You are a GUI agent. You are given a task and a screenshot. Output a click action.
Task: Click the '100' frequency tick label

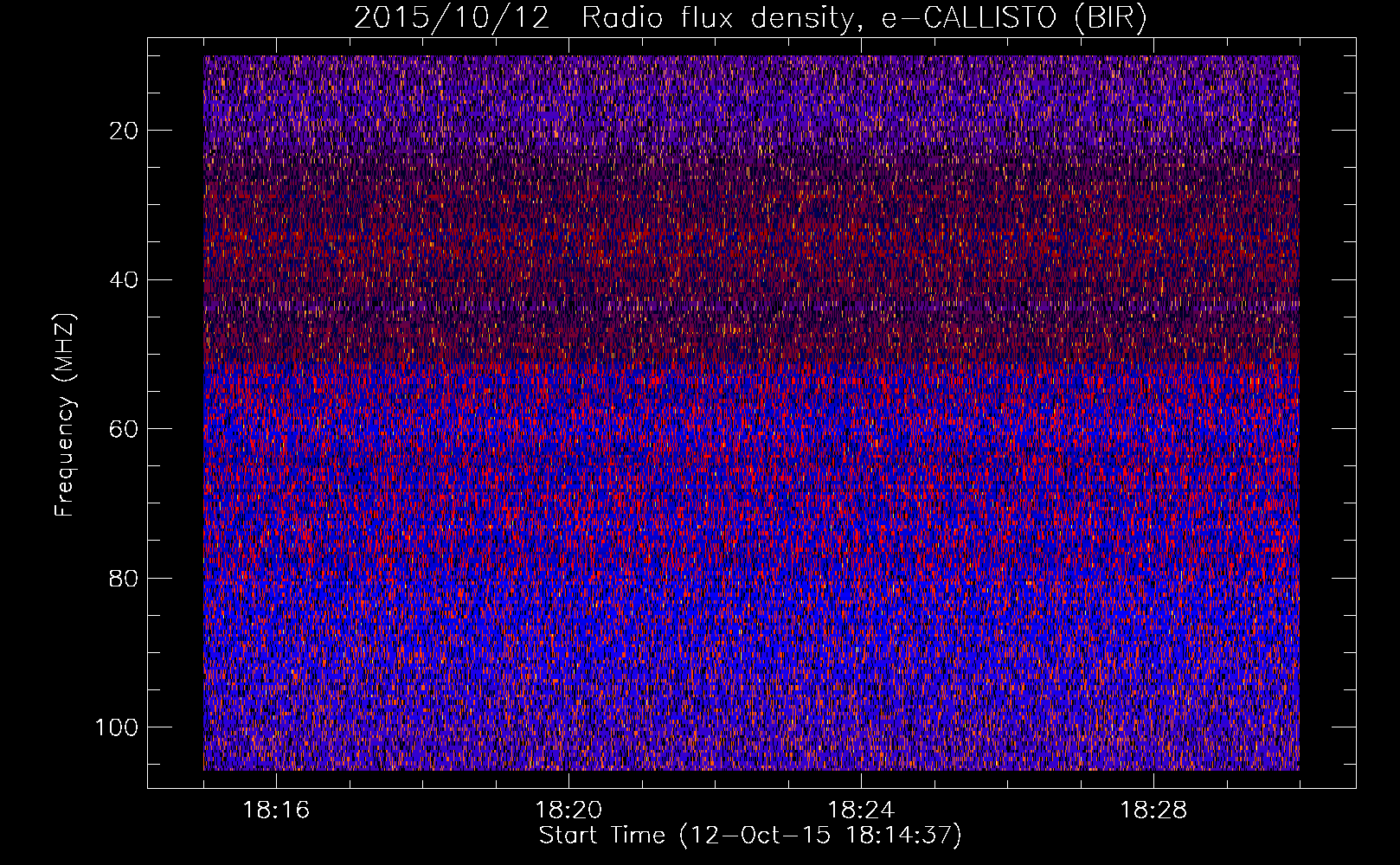point(117,727)
